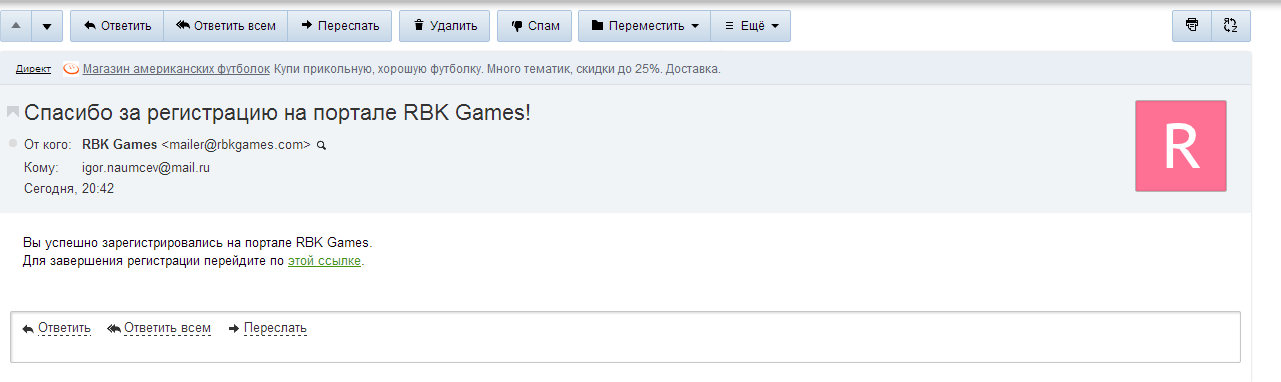
Task: Click the 'Ответить' toolbar button
Action: 117,26
